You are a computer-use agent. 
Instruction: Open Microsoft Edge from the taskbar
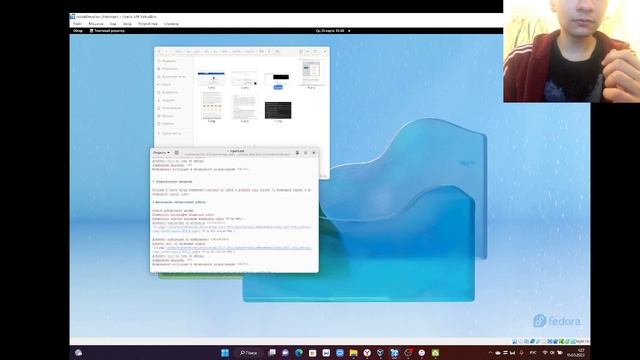tap(299, 353)
